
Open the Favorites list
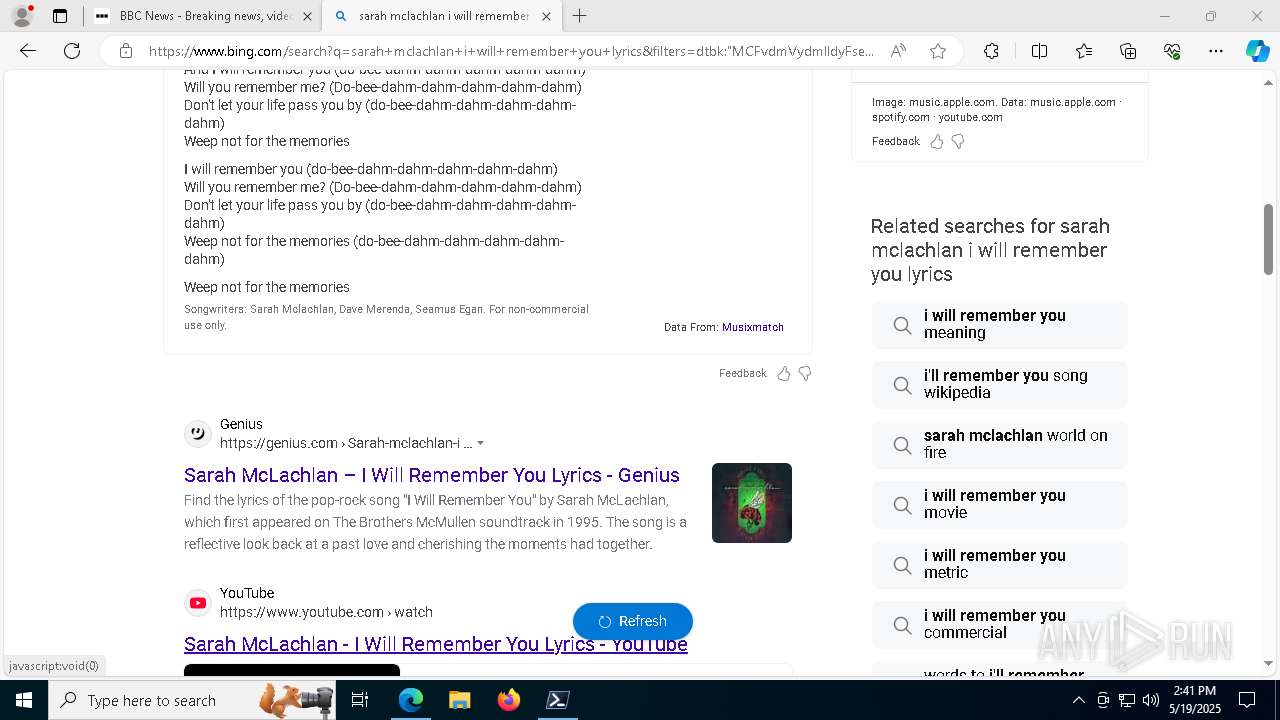(1084, 51)
